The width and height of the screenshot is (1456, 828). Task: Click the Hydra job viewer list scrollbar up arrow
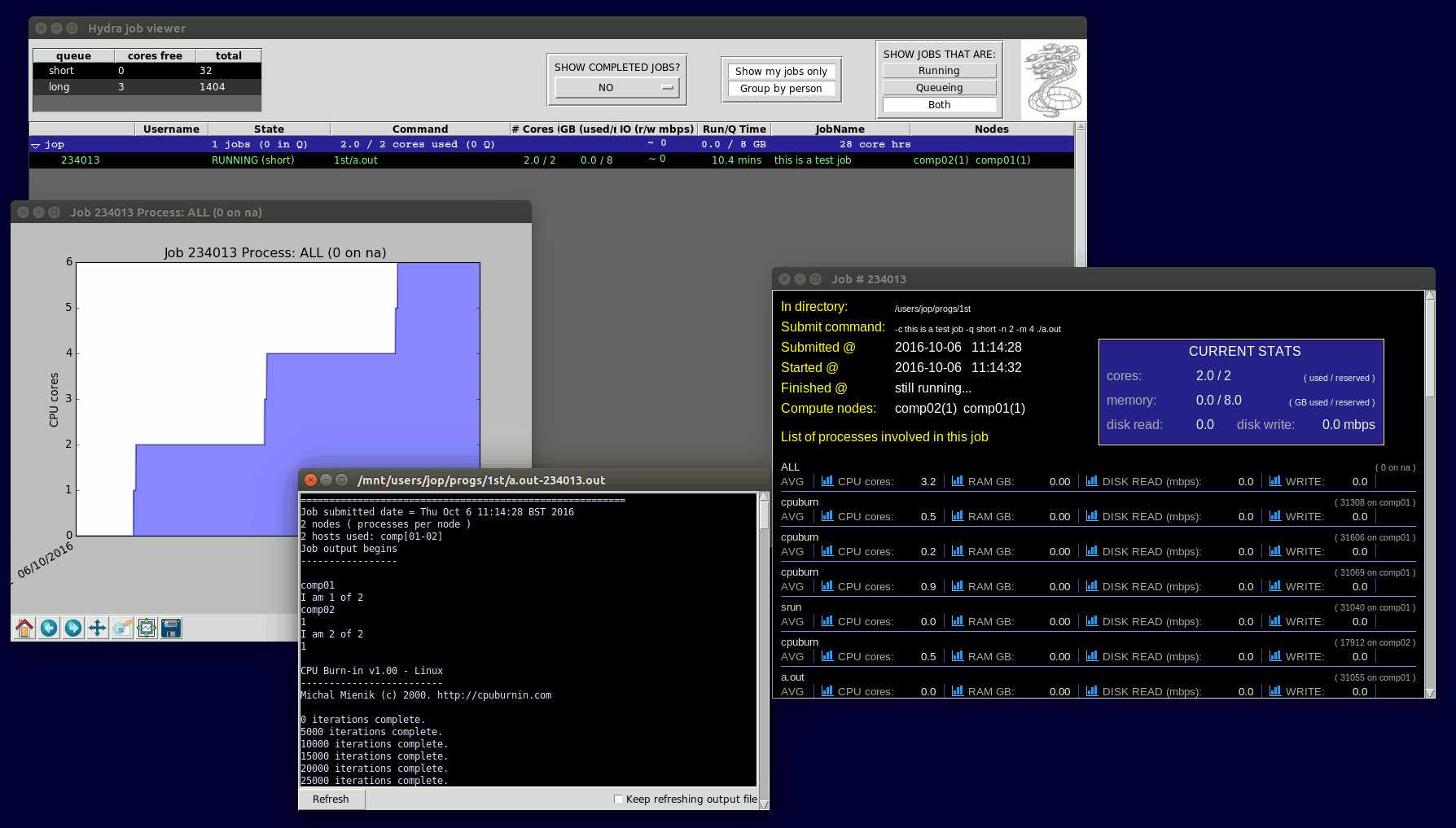pos(1081,127)
